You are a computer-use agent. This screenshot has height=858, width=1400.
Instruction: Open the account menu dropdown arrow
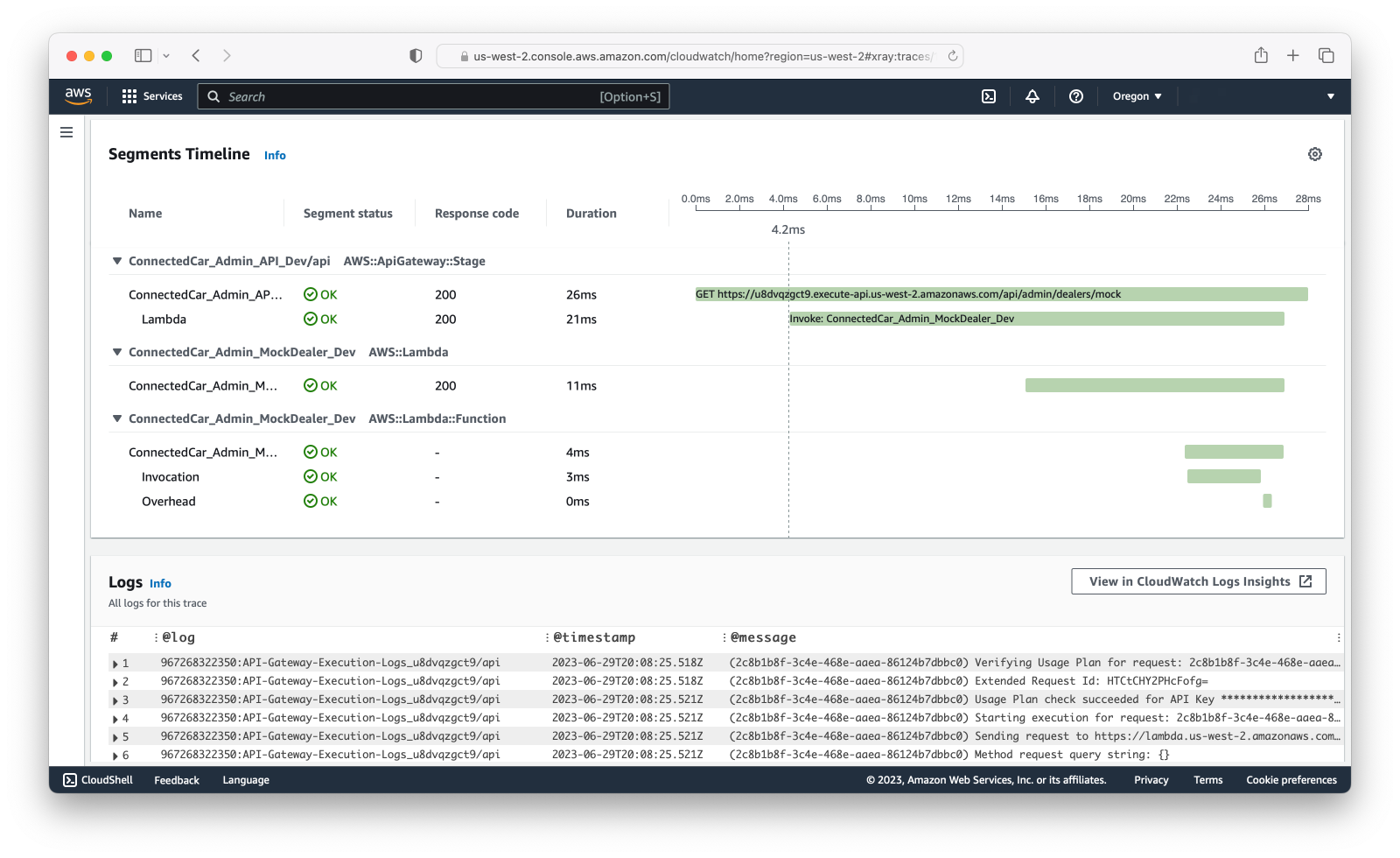1331,96
